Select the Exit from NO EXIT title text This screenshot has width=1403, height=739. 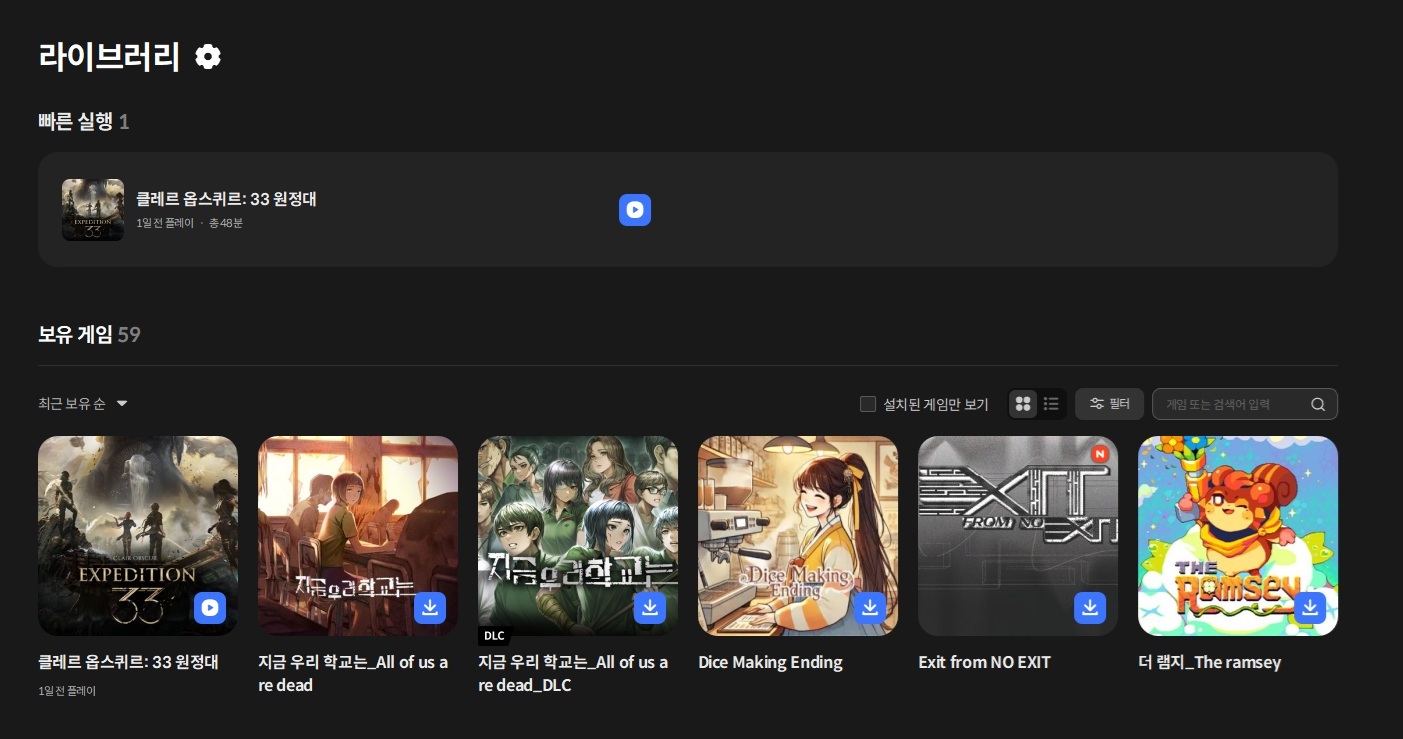click(984, 662)
